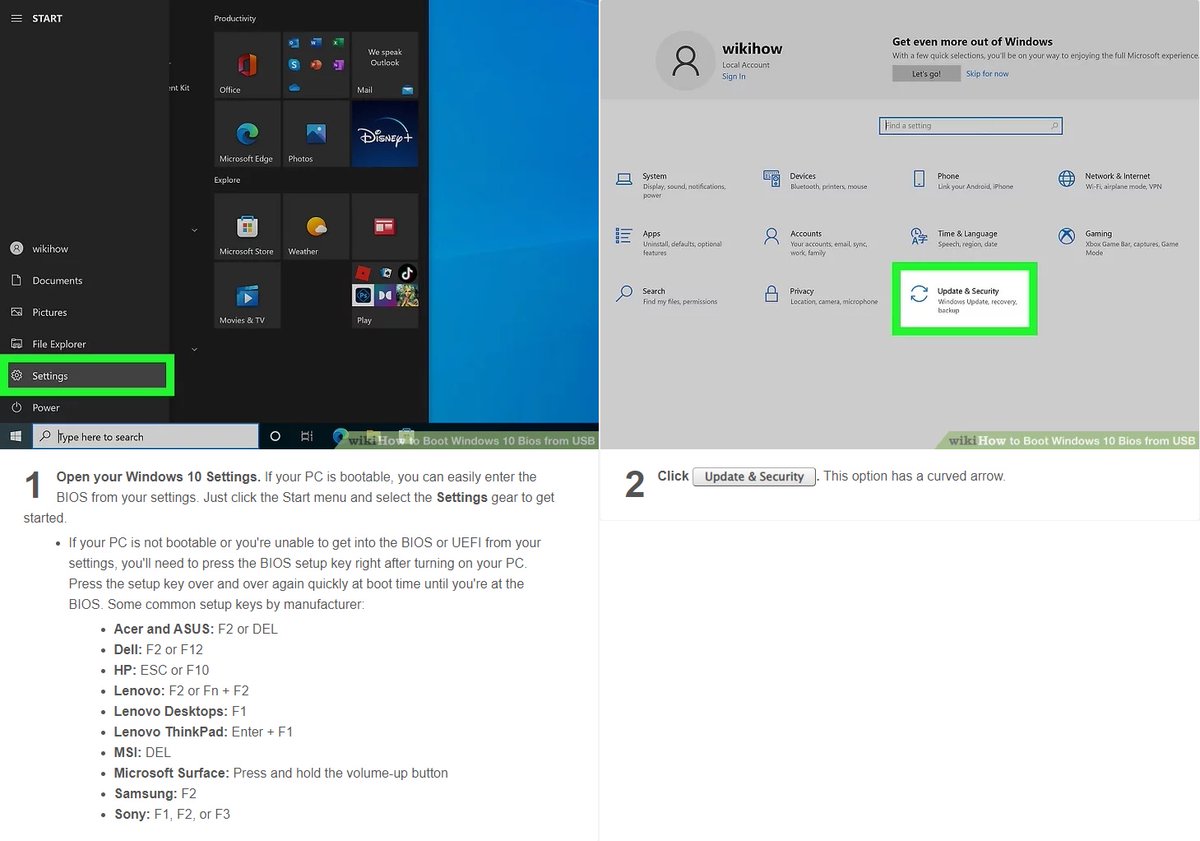Click the Skip for now link
Image resolution: width=1200 pixels, height=841 pixels.
tap(987, 73)
